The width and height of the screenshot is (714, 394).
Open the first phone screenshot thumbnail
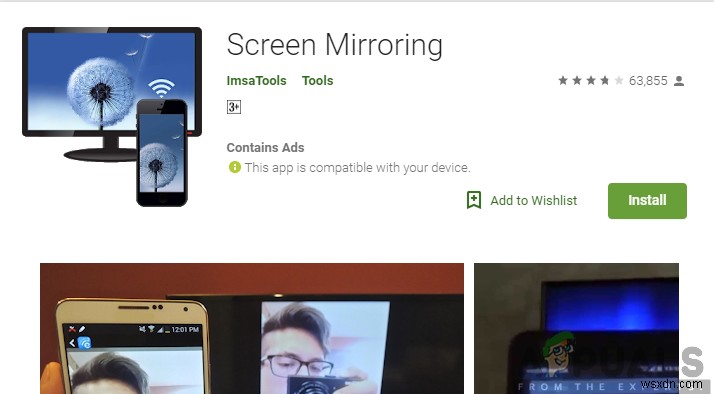[252, 328]
